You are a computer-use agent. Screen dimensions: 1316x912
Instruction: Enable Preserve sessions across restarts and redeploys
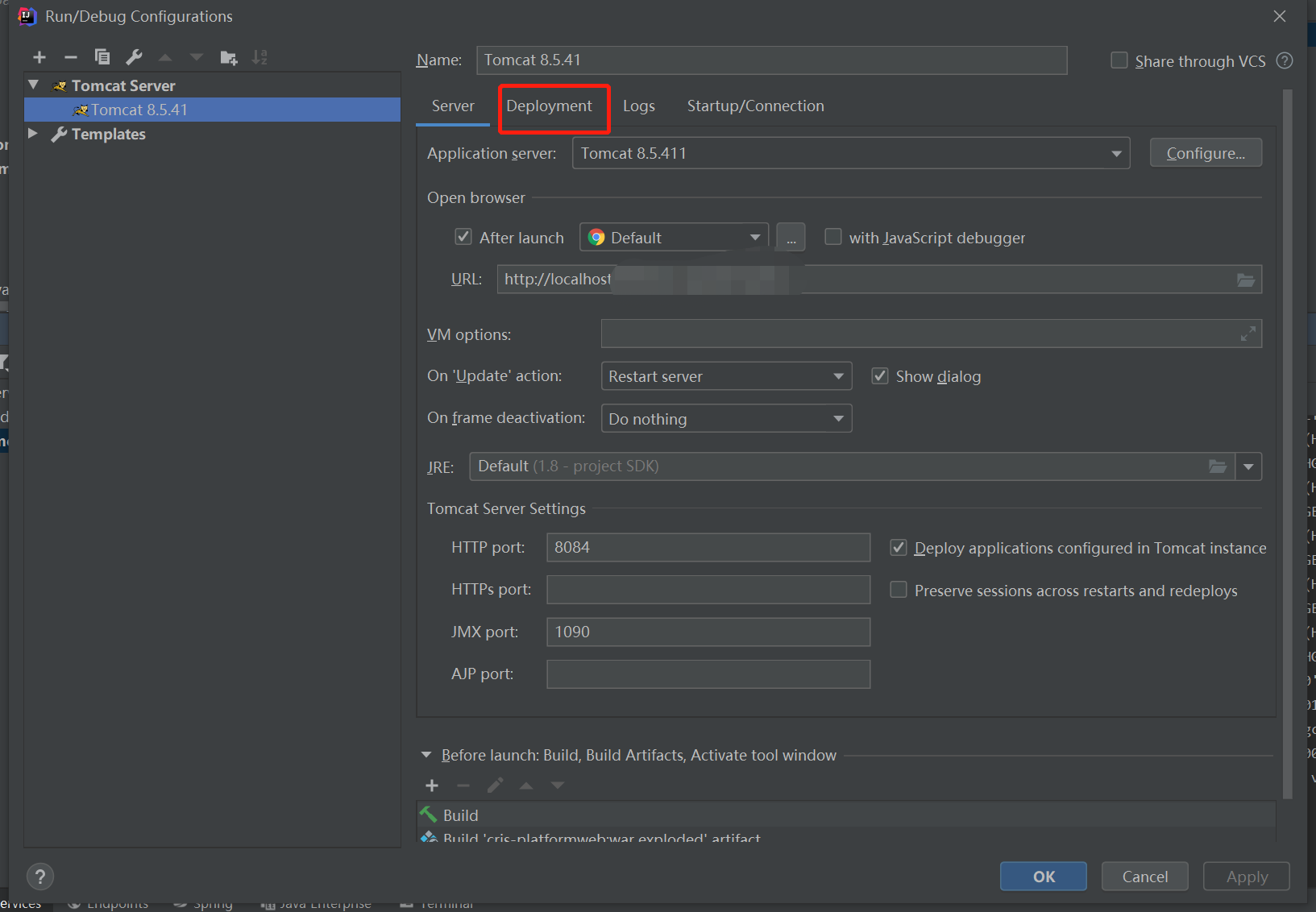pos(899,590)
